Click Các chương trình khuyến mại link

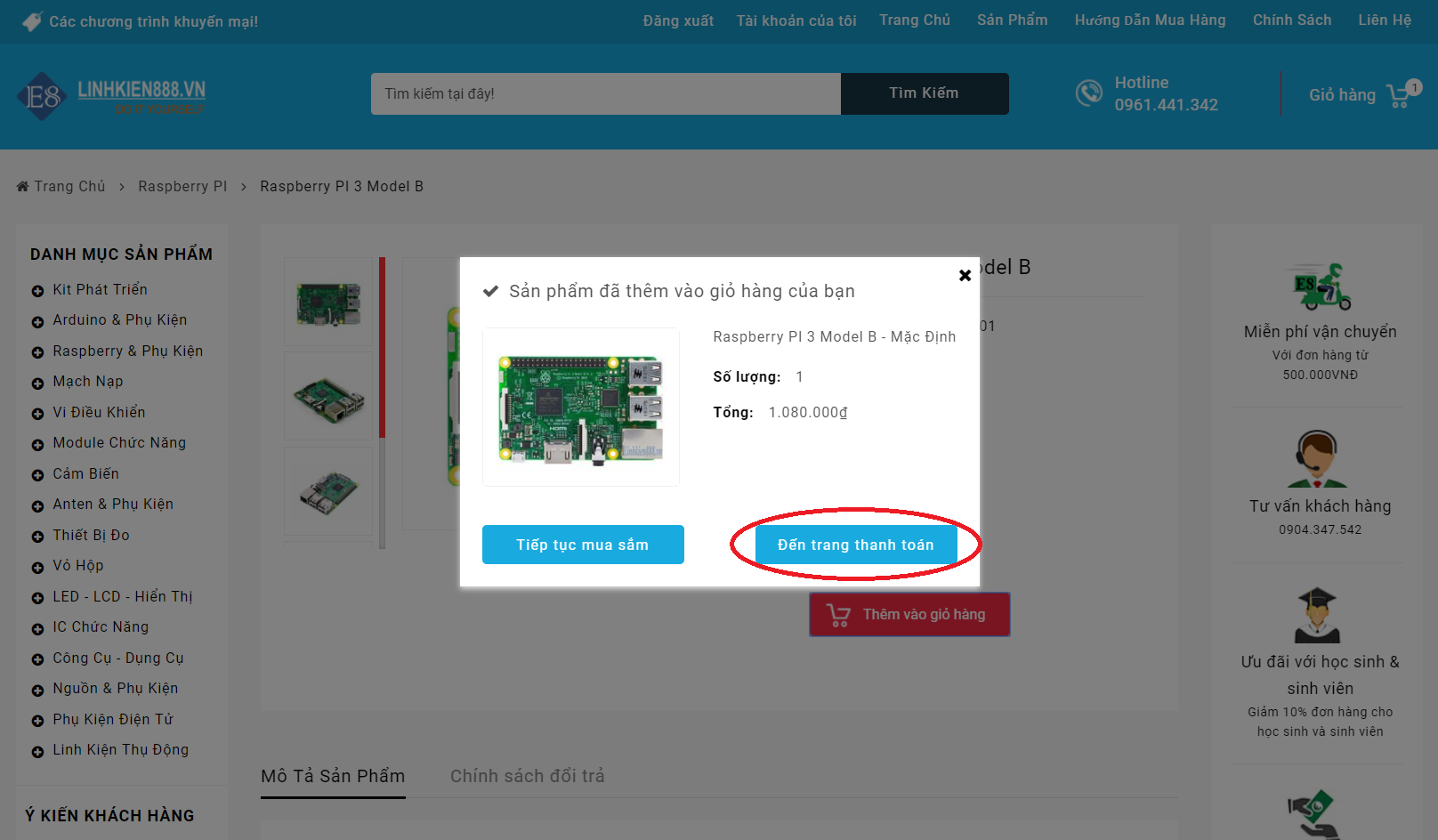[154, 21]
